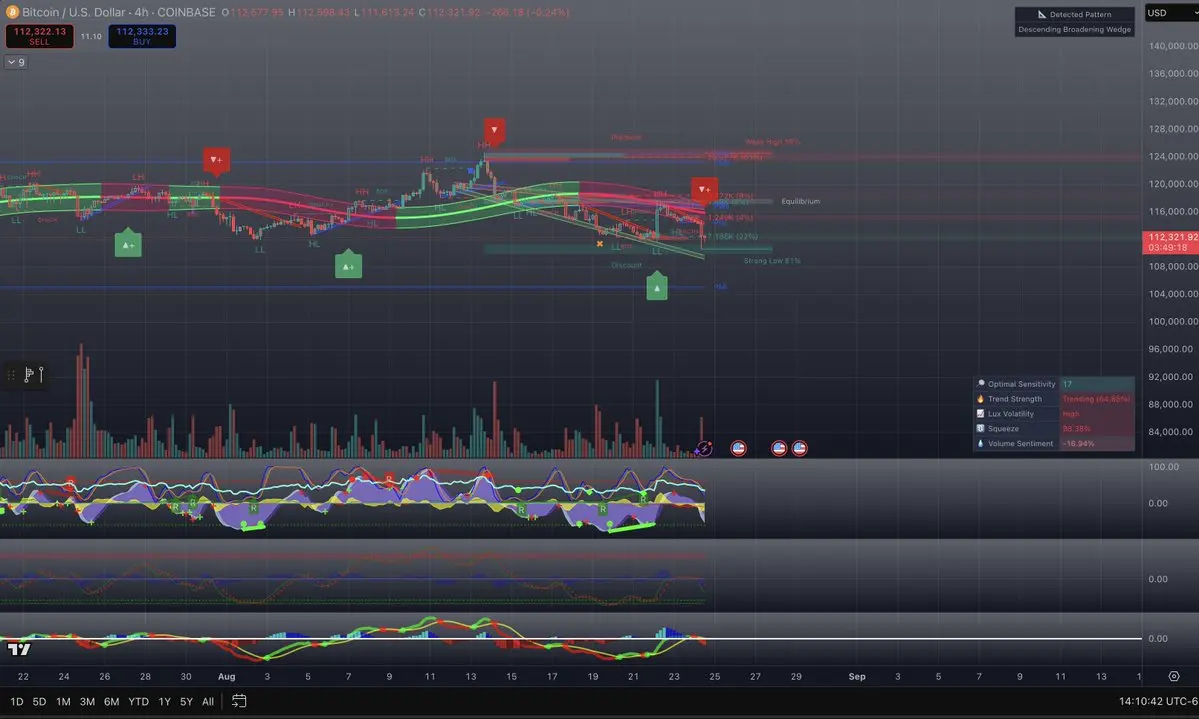The height and width of the screenshot is (719, 1199).
Task: Select the volume profile flag drawing tool
Action: coord(28,375)
